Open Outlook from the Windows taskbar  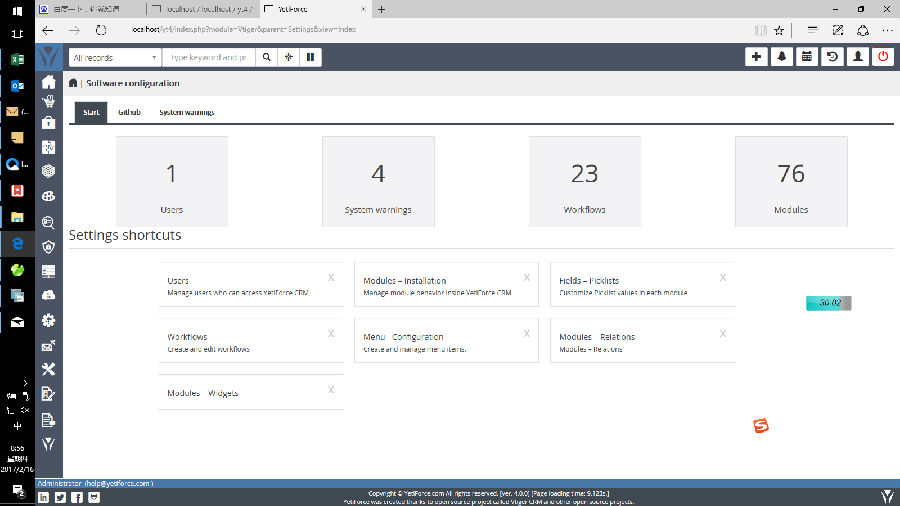(x=17, y=86)
